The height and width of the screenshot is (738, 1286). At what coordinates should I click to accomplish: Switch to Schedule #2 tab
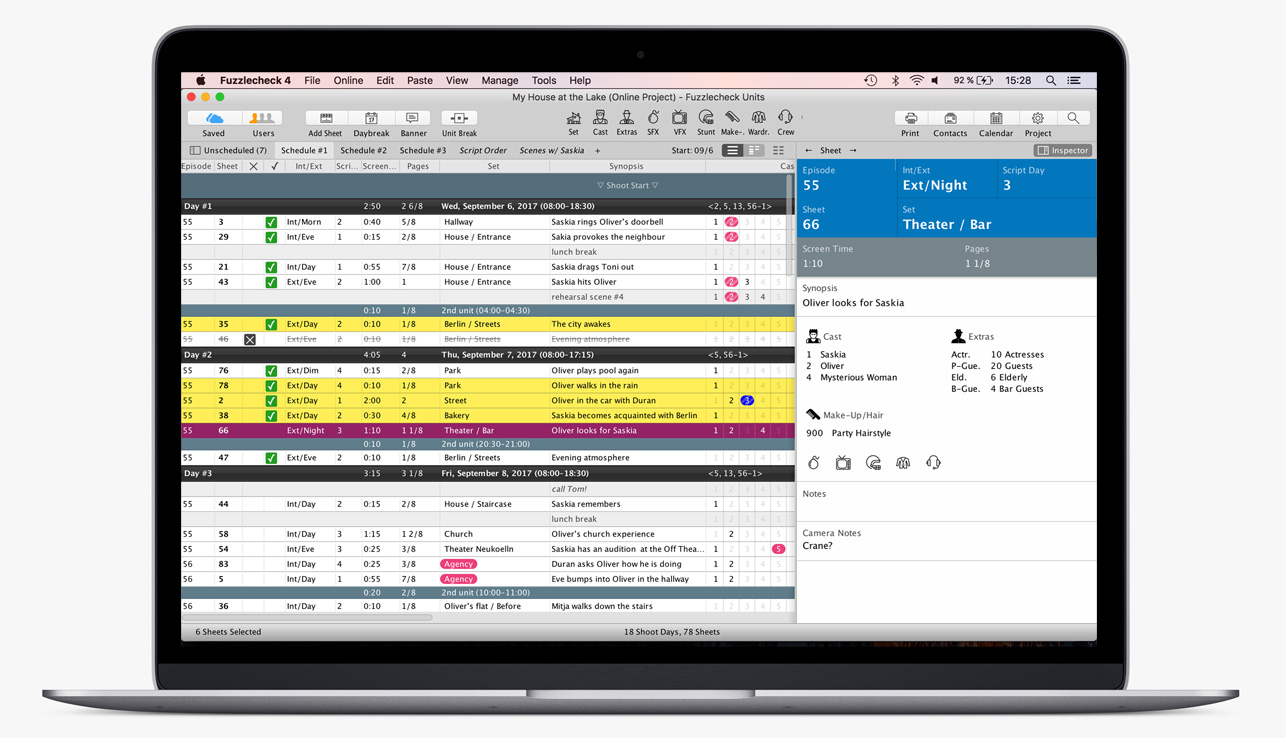pos(363,151)
